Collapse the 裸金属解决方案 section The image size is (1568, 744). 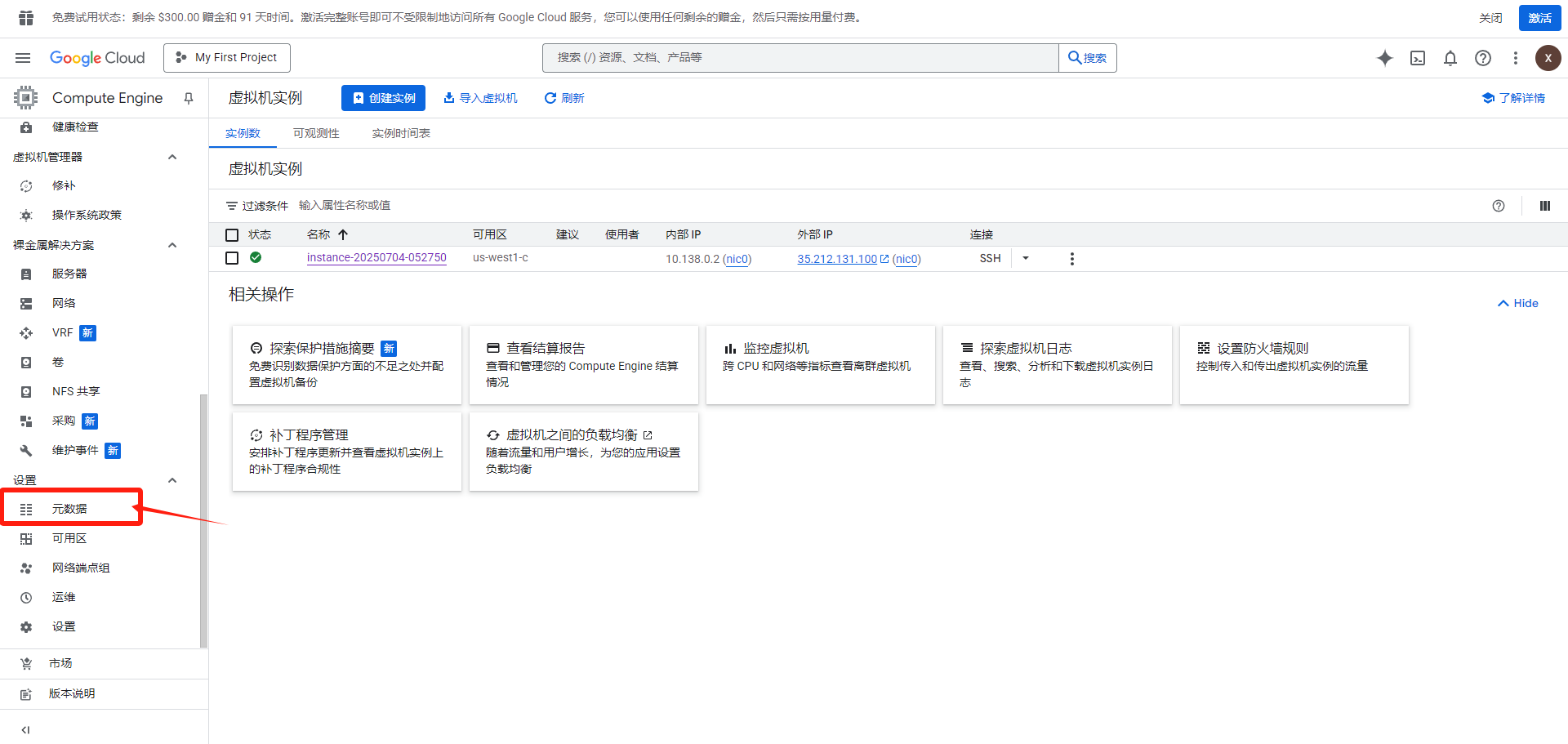pos(172,245)
